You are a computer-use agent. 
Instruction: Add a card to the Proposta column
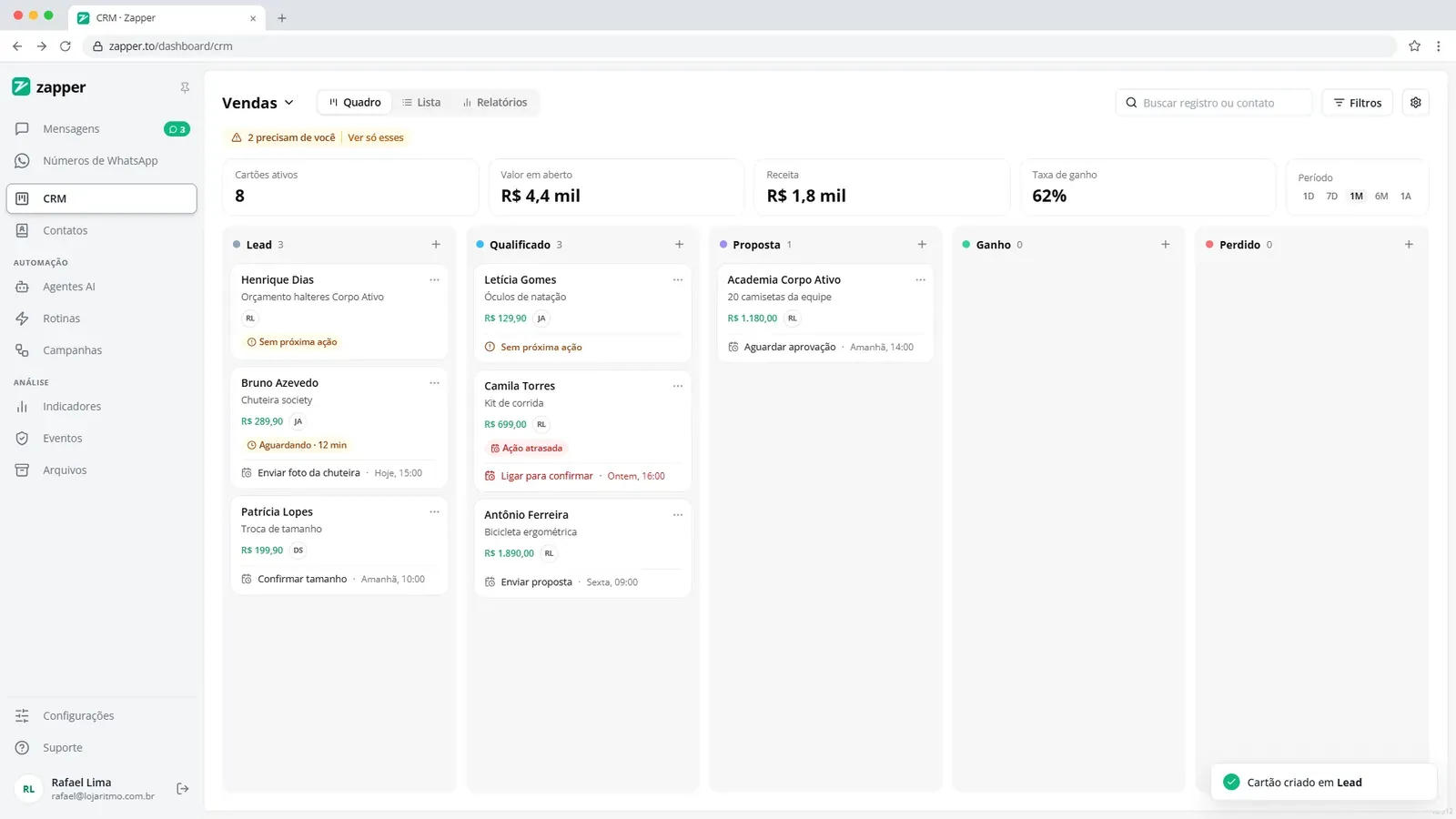coord(922,245)
